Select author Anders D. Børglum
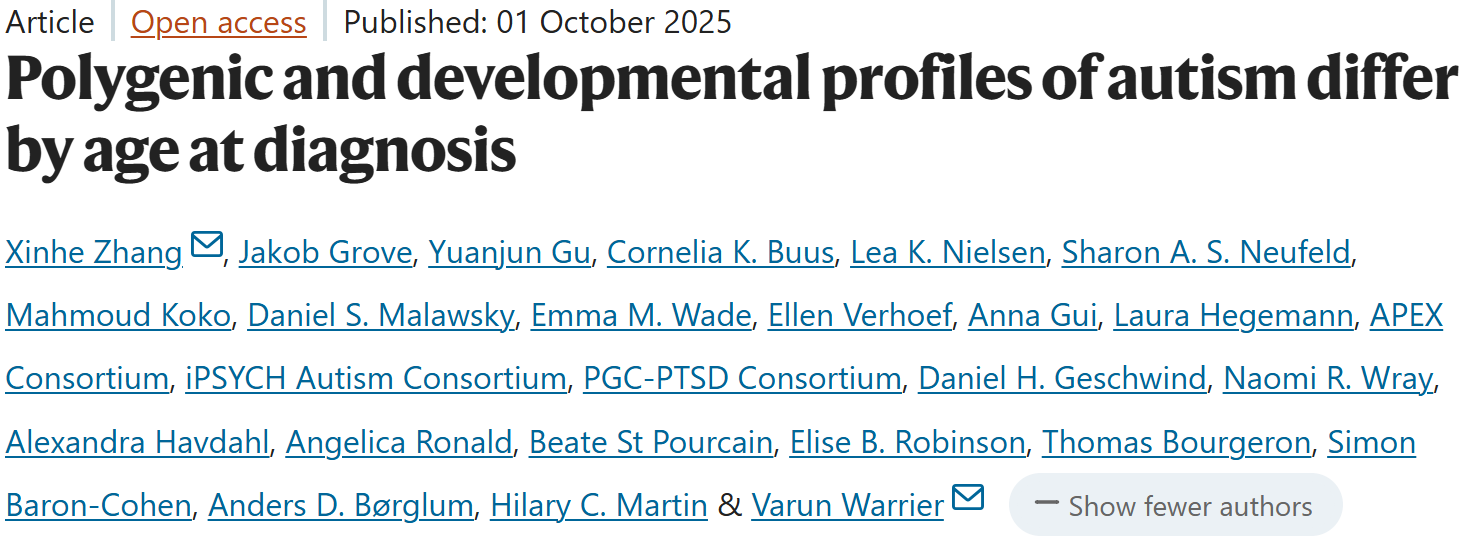Image resolution: width=1469 pixels, height=546 pixels. pos(340,506)
